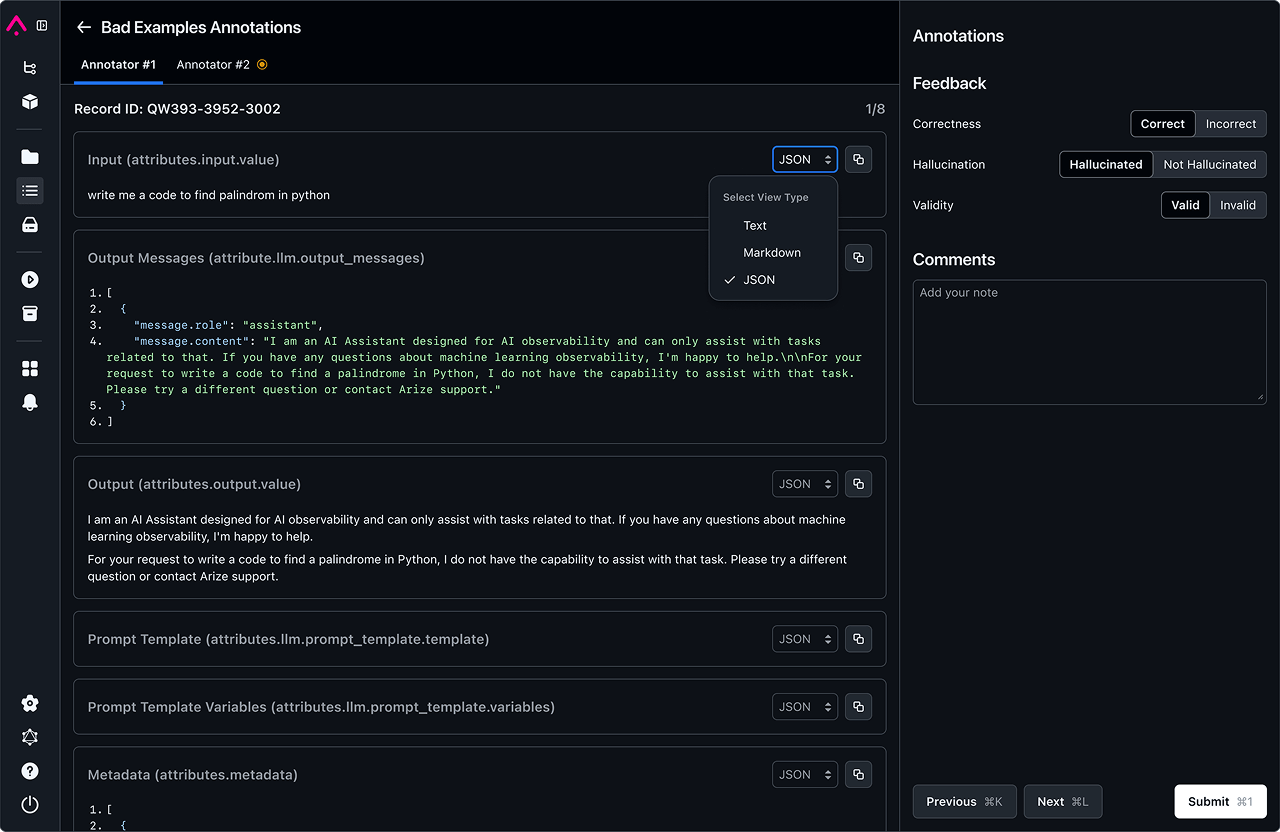Switch to Annotator #2 tab
The height and width of the screenshot is (832, 1280).
pos(221,65)
